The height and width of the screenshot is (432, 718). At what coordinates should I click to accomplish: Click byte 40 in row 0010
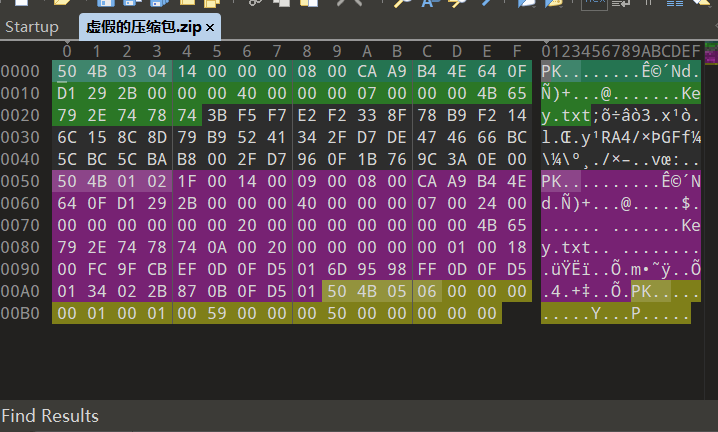(247, 93)
